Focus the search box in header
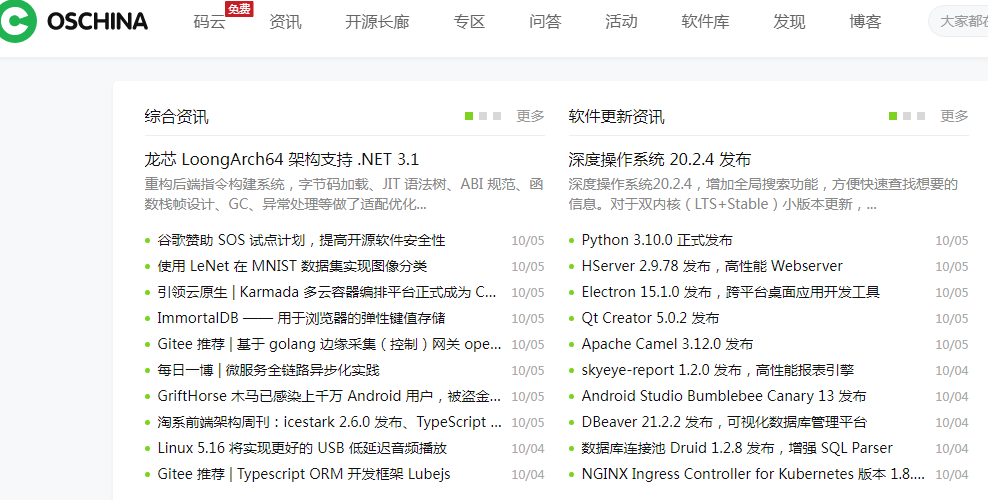 click(958, 22)
